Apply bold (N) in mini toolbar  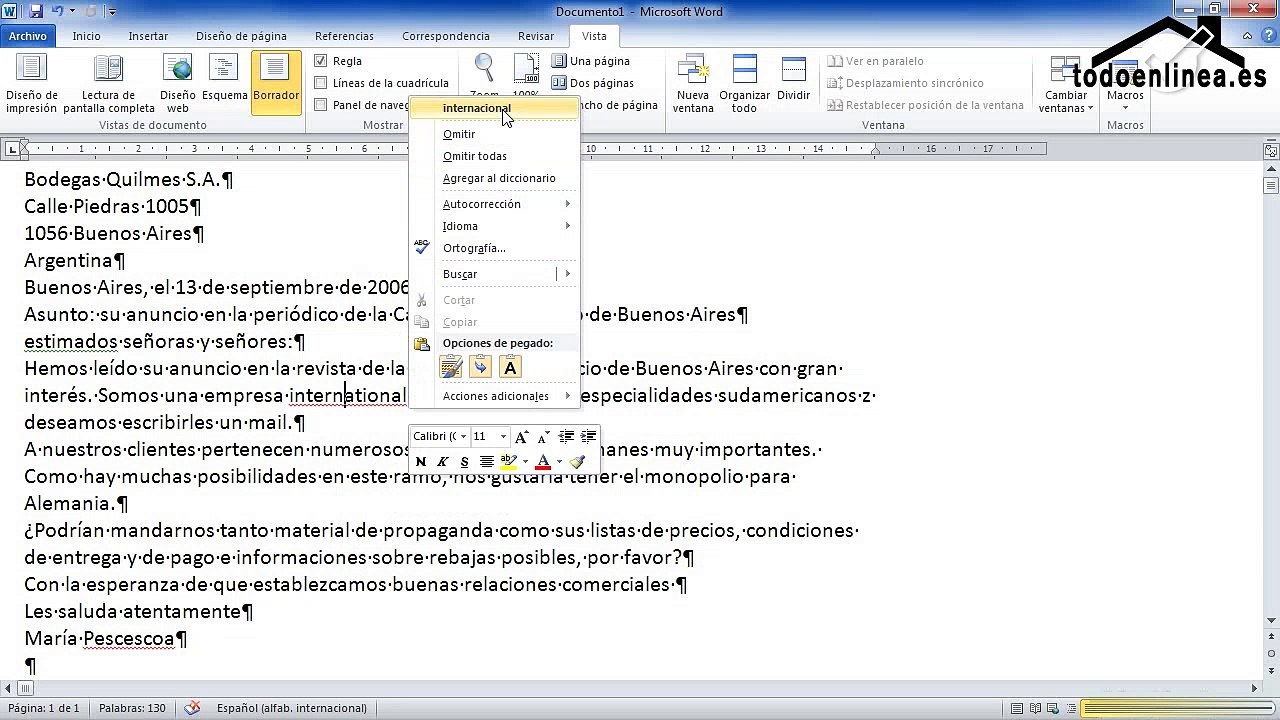click(421, 461)
